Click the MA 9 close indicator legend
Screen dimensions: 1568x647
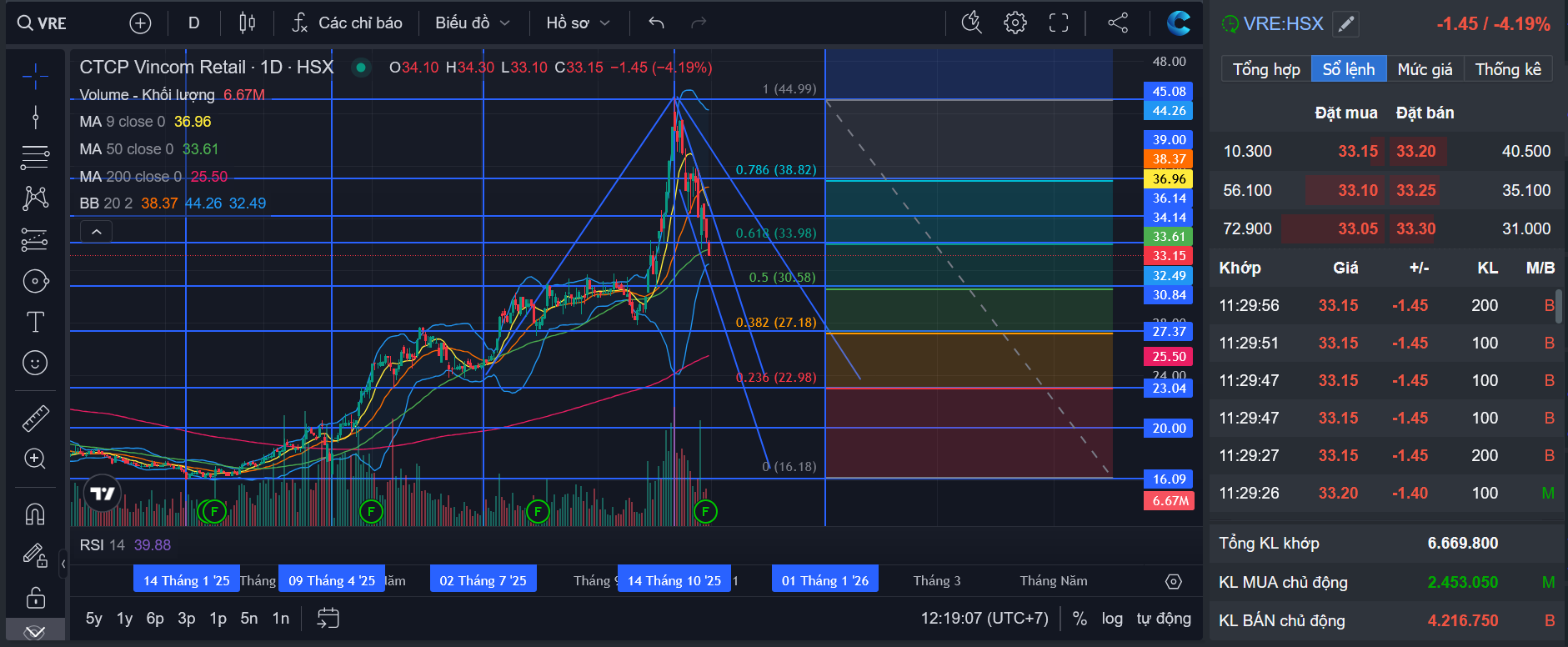click(x=145, y=122)
